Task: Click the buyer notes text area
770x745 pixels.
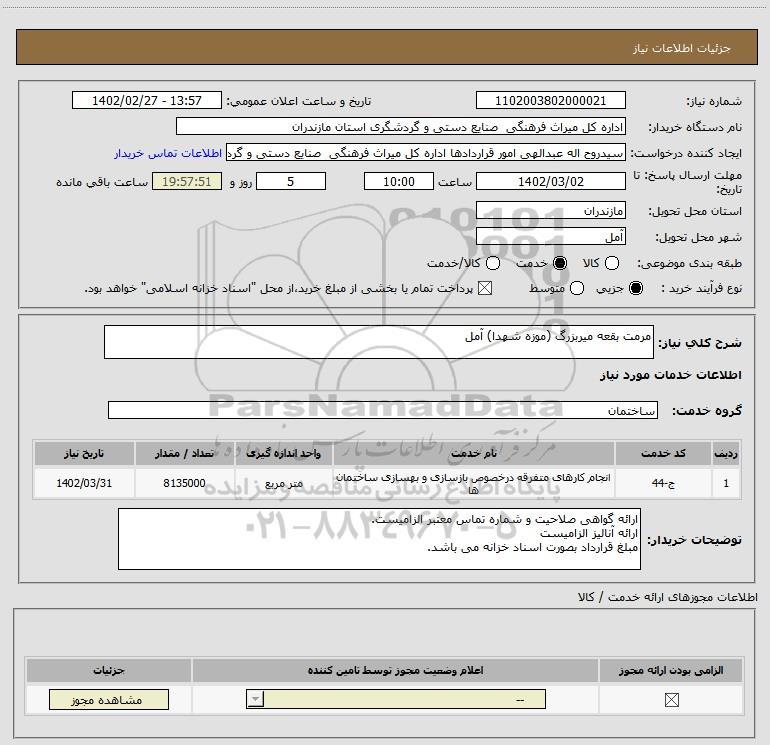Action: coord(379,539)
